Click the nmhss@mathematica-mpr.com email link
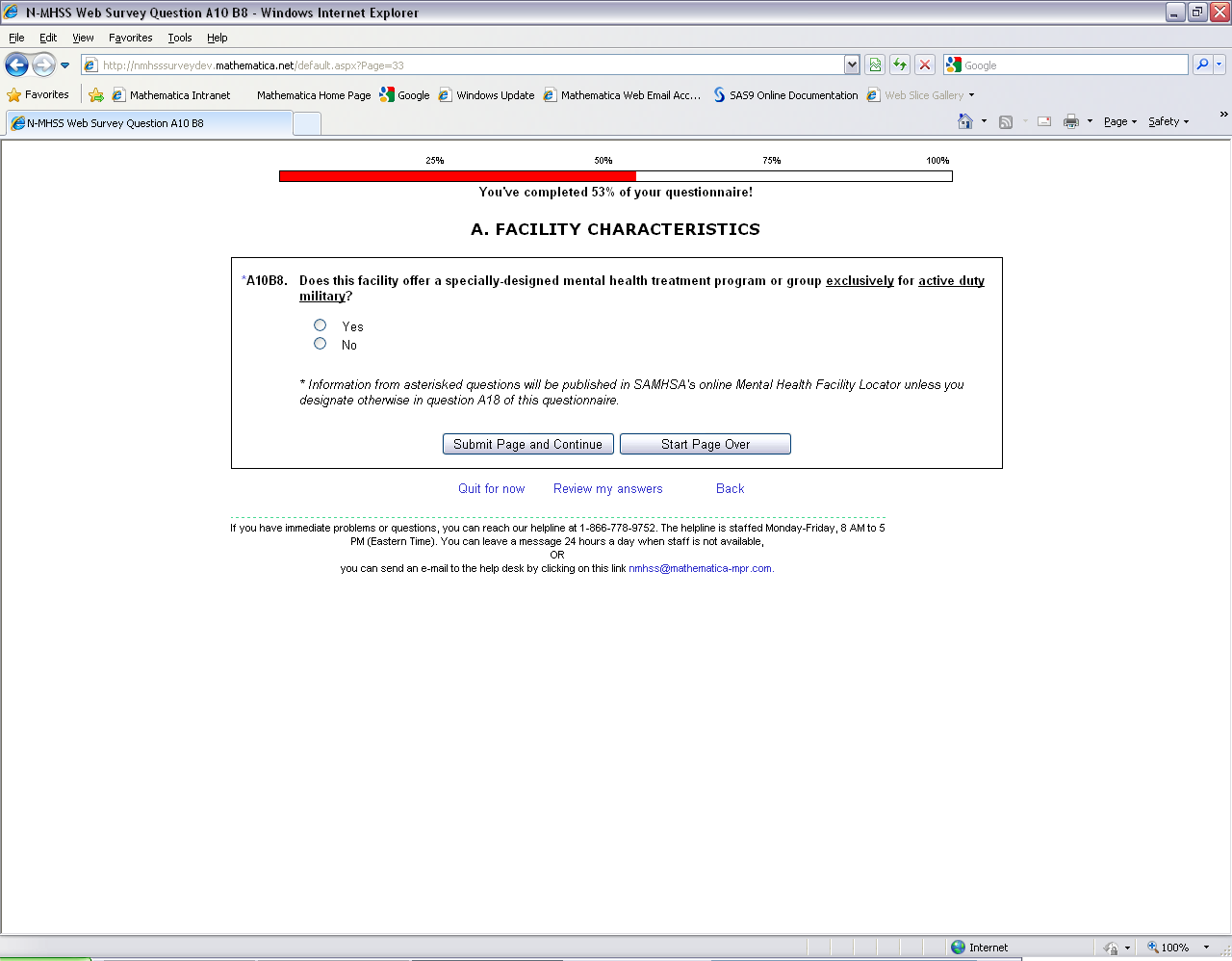1232x961 pixels. [x=701, y=568]
